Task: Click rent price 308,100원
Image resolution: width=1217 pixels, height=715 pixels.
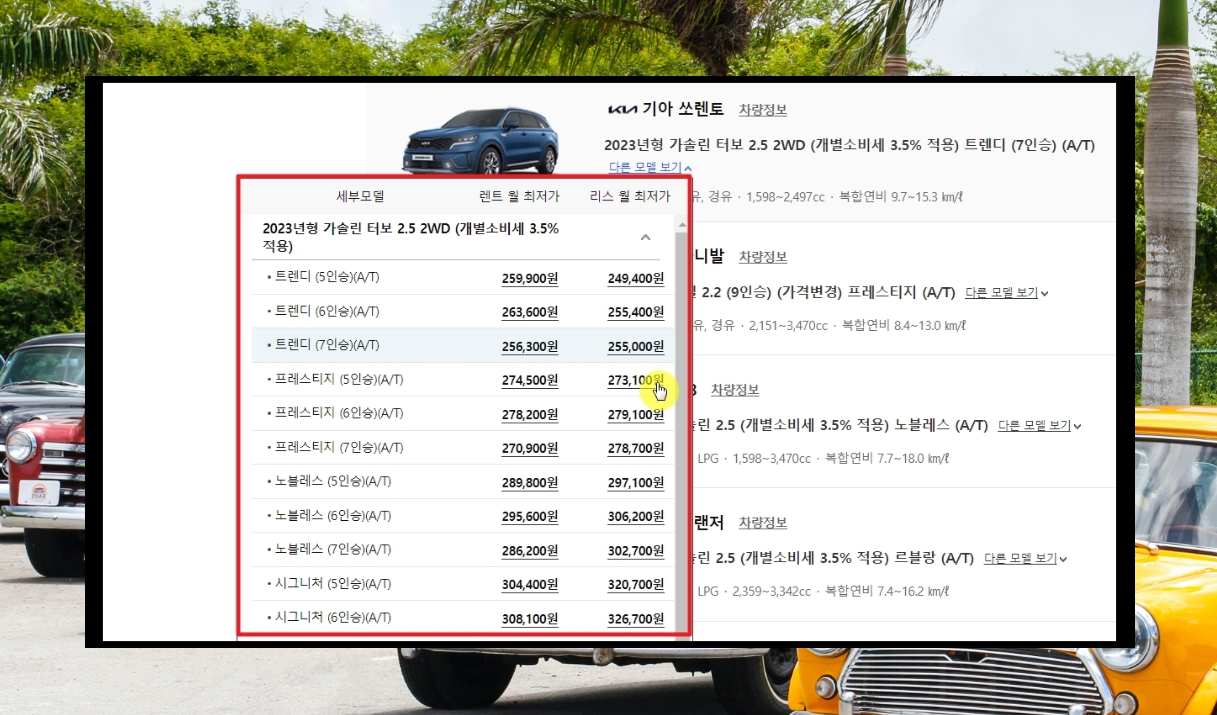Action: pyautogui.click(x=530, y=619)
